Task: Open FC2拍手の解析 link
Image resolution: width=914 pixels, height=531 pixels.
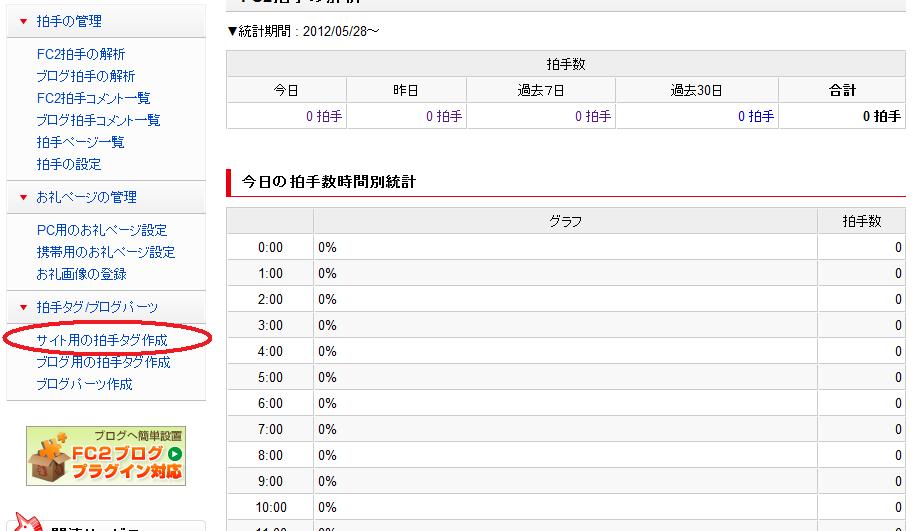Action: [x=81, y=54]
